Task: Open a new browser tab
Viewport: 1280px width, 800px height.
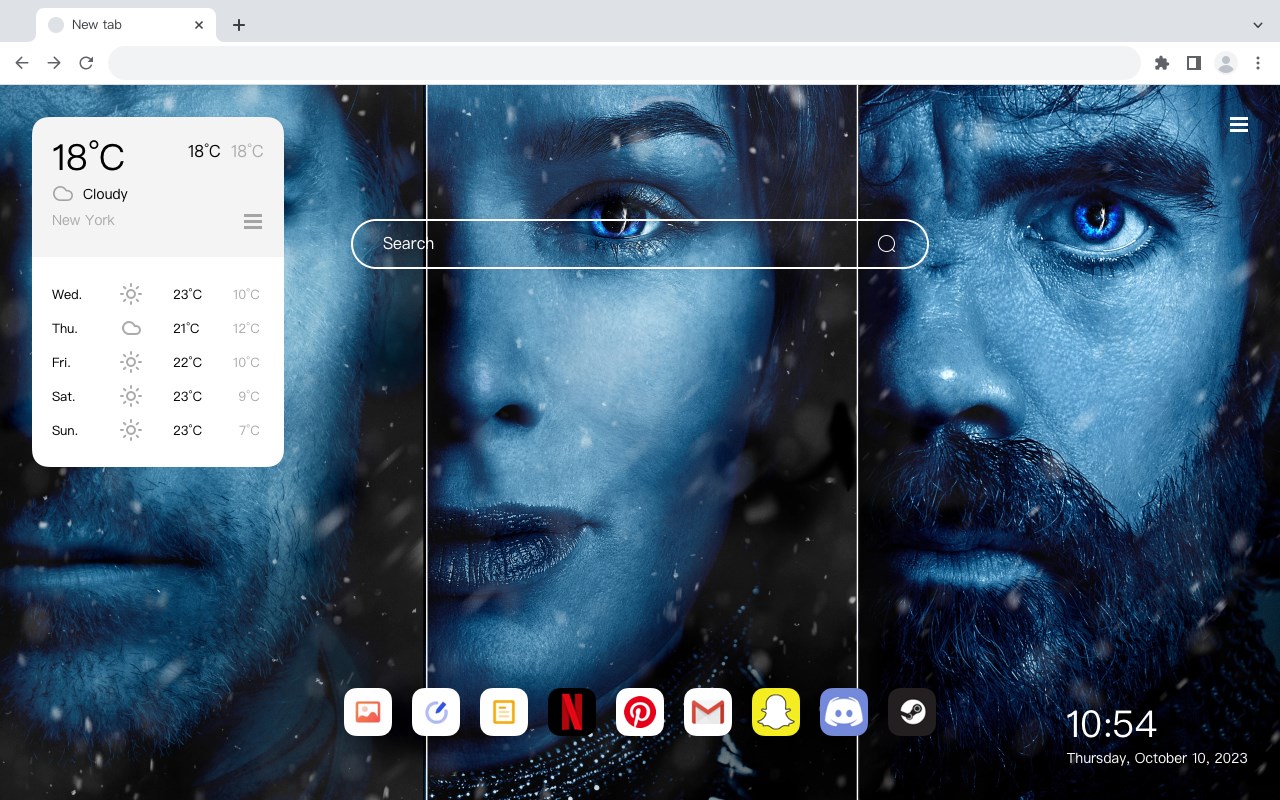Action: tap(238, 25)
